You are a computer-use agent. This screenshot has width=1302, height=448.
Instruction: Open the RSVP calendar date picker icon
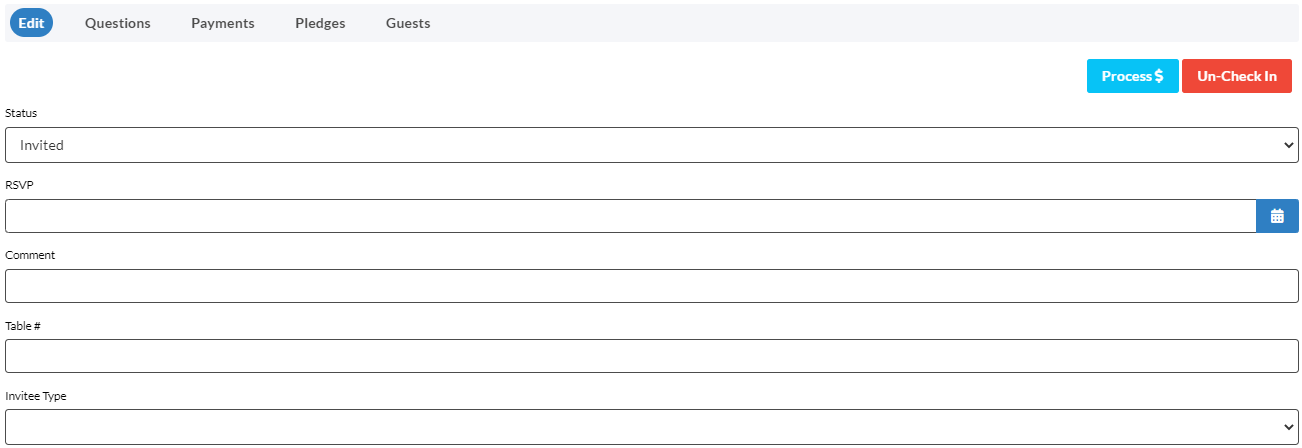click(x=1277, y=216)
